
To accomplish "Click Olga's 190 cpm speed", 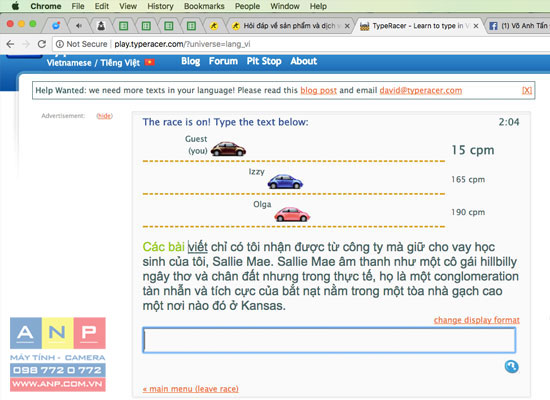I will coord(468,212).
